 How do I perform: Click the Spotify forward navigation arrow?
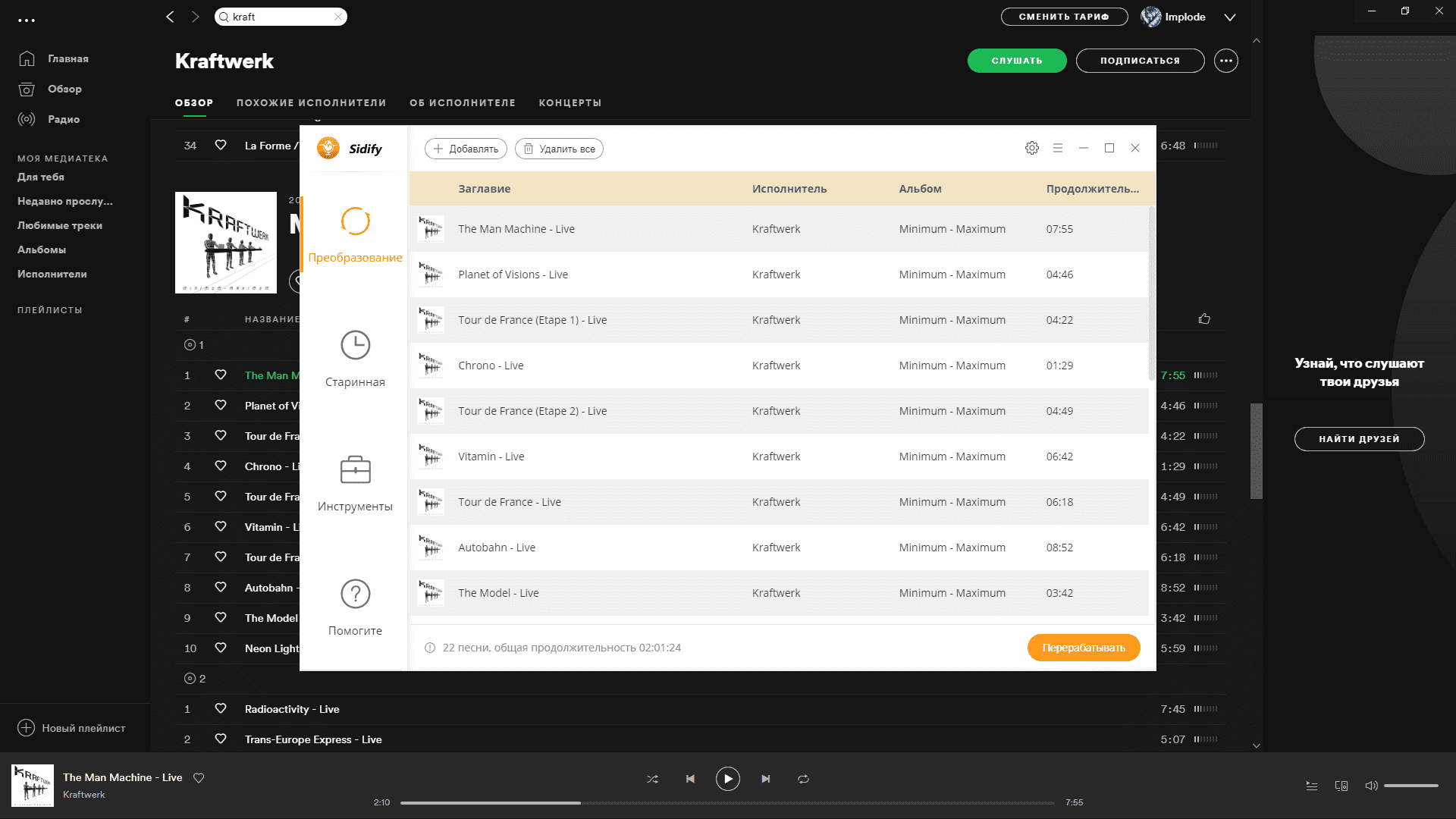pyautogui.click(x=195, y=17)
